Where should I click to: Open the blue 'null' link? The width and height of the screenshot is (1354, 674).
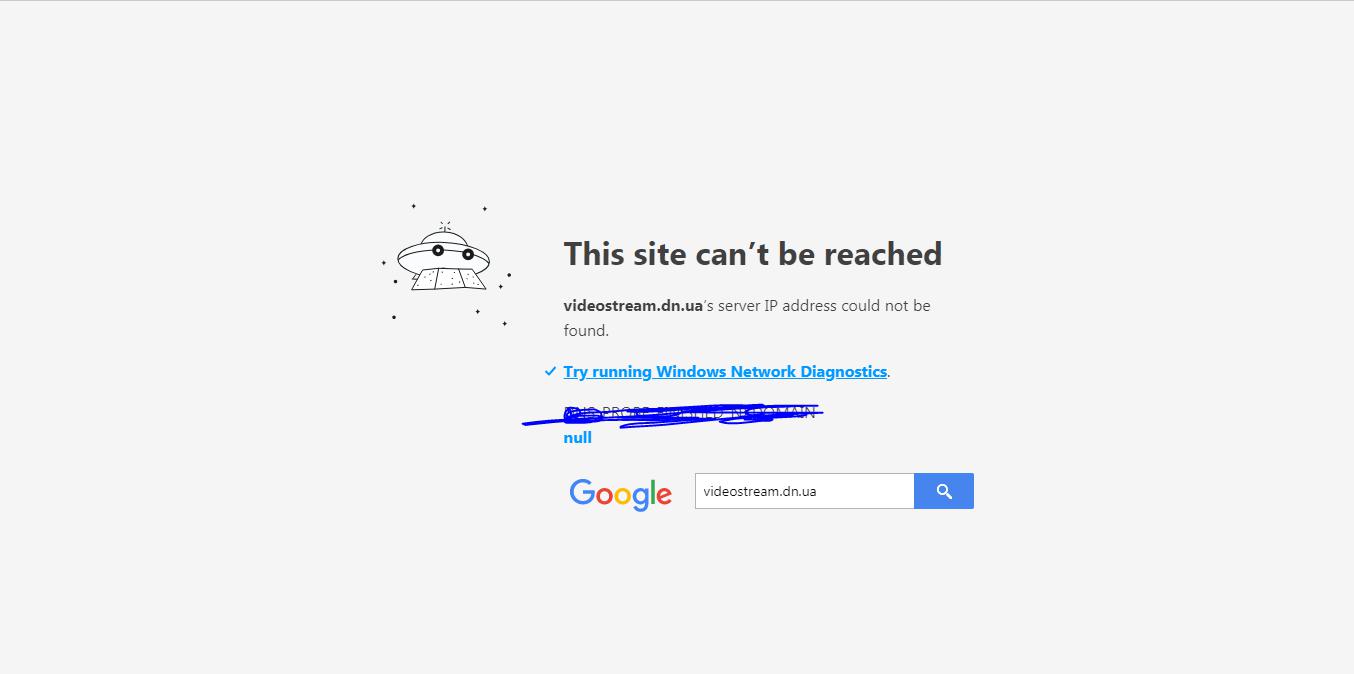point(577,438)
